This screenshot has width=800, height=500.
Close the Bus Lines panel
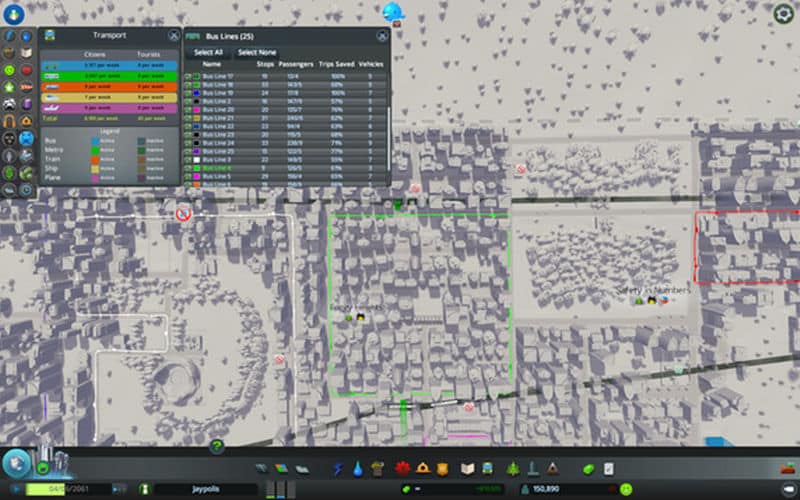coord(382,36)
